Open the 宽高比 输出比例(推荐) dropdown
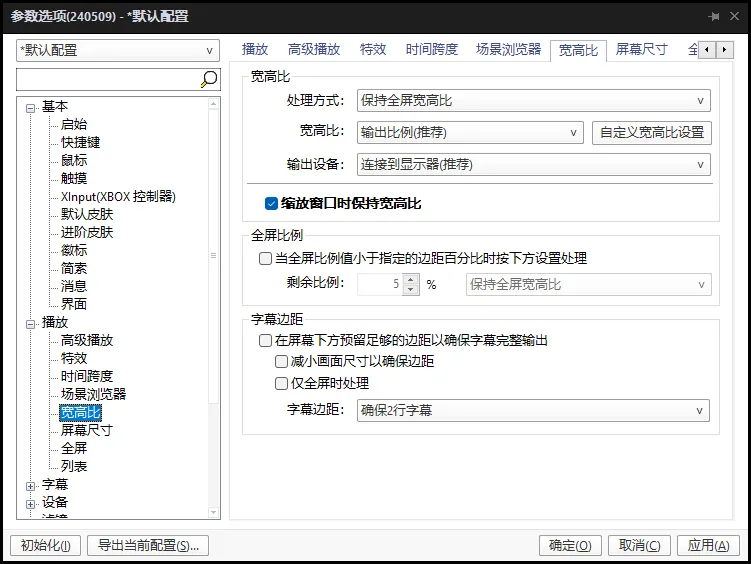751x564 pixels. 470,133
